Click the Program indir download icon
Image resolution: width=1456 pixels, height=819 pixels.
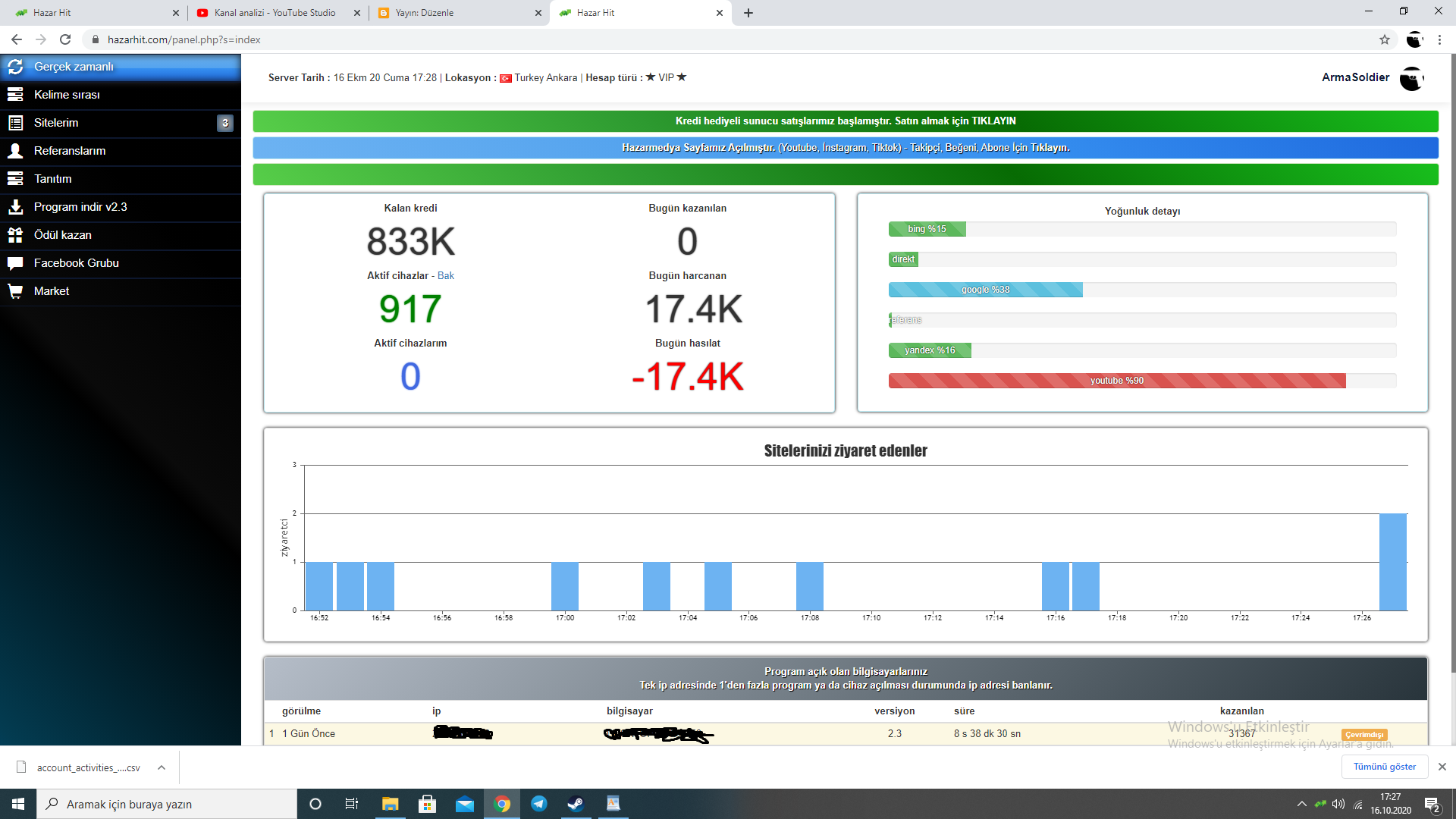(15, 207)
